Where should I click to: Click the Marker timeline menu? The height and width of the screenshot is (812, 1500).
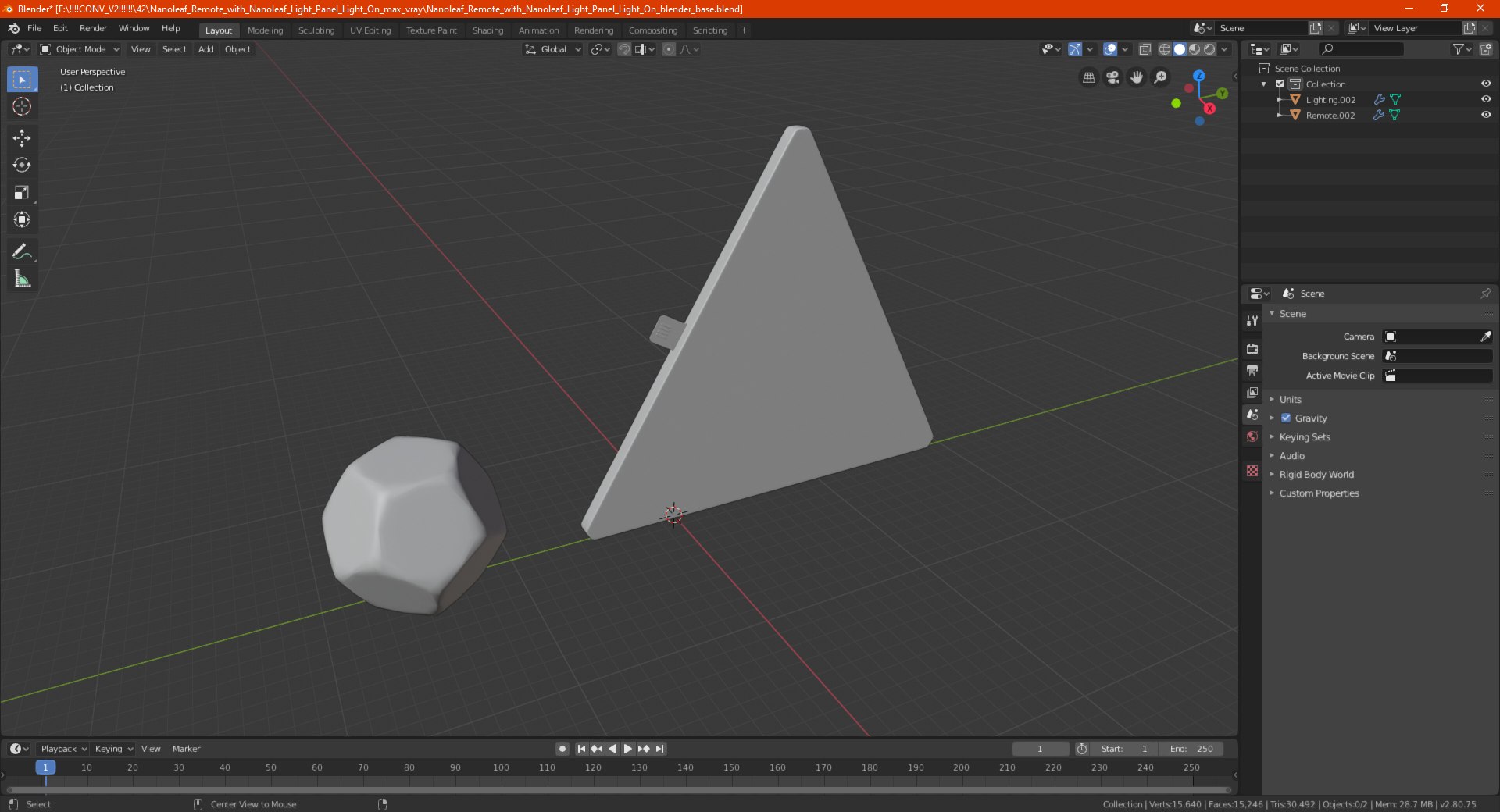point(186,749)
